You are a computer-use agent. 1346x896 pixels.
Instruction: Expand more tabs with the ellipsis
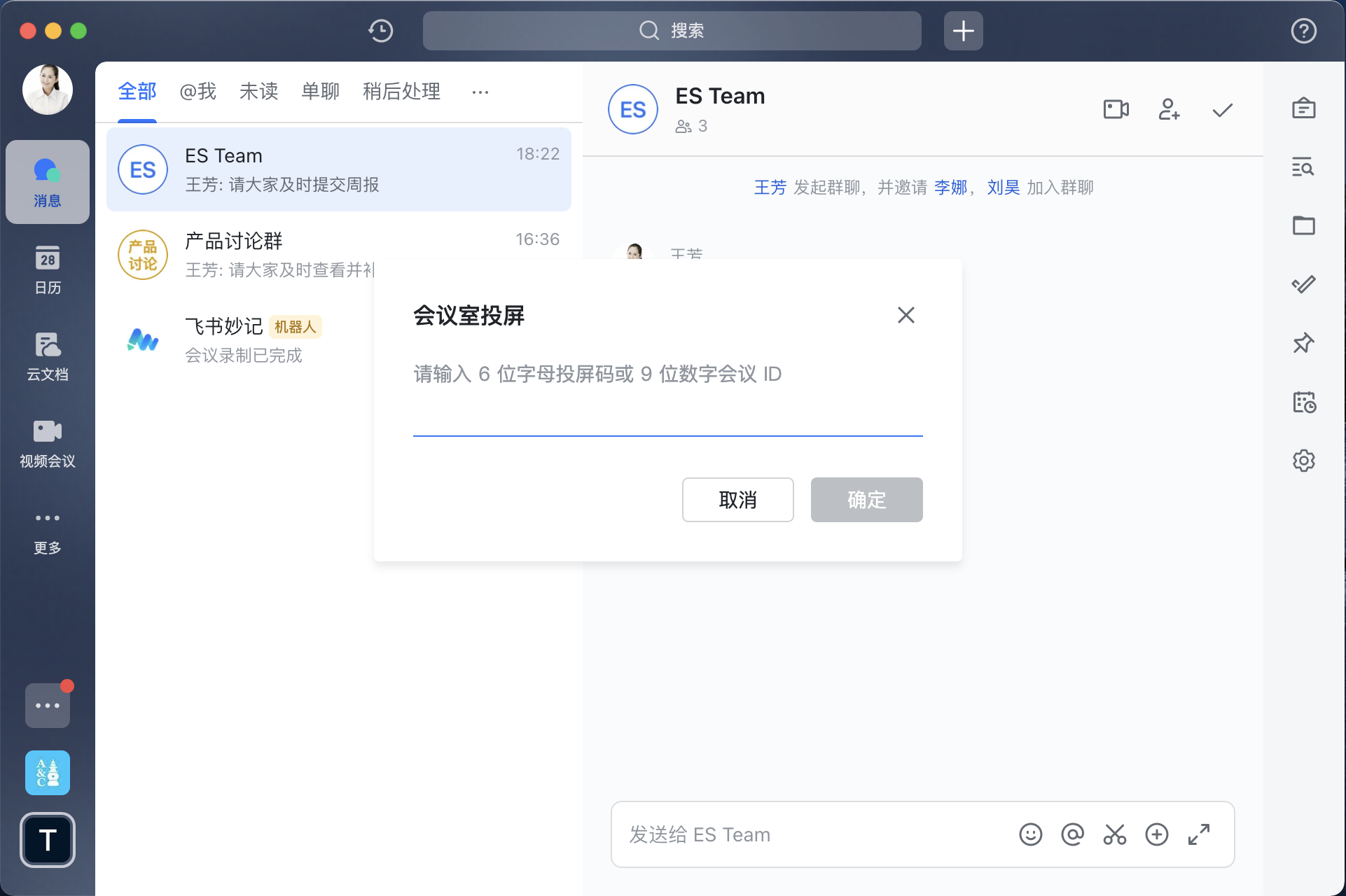click(480, 92)
